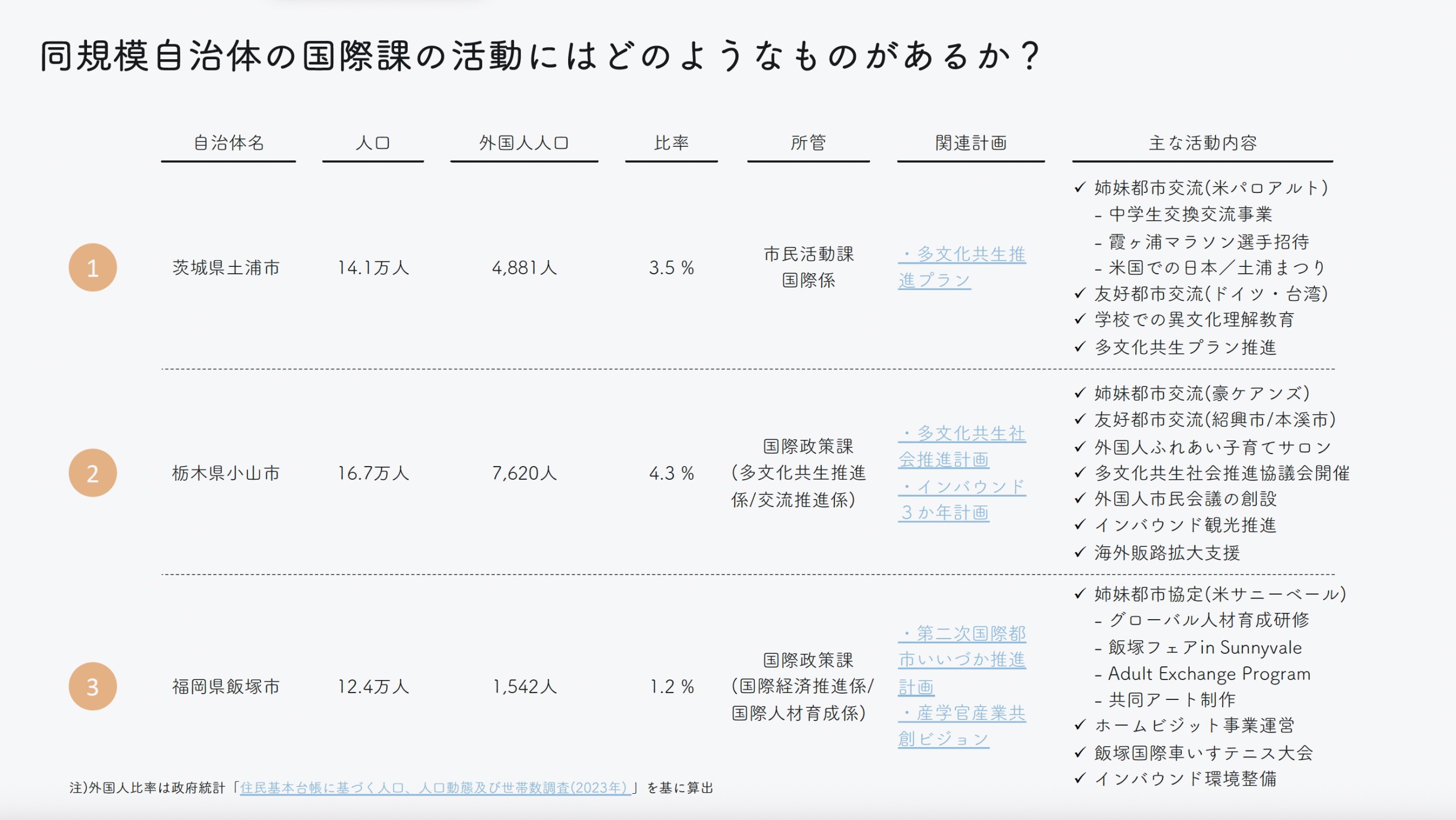Click the slide title about 同規模自治体の国際課

click(540, 56)
